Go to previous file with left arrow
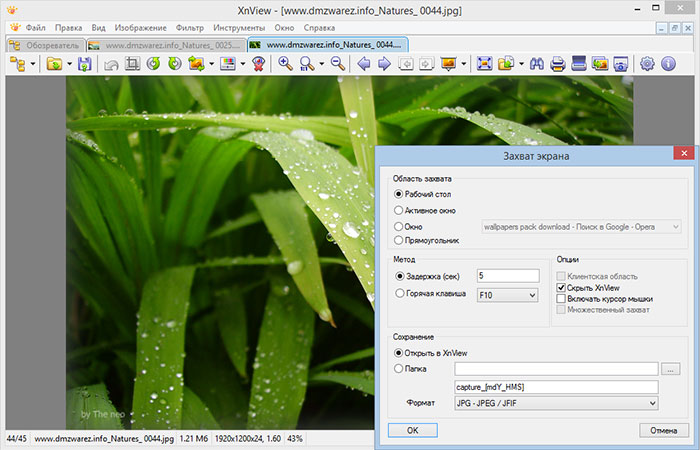 pyautogui.click(x=364, y=64)
